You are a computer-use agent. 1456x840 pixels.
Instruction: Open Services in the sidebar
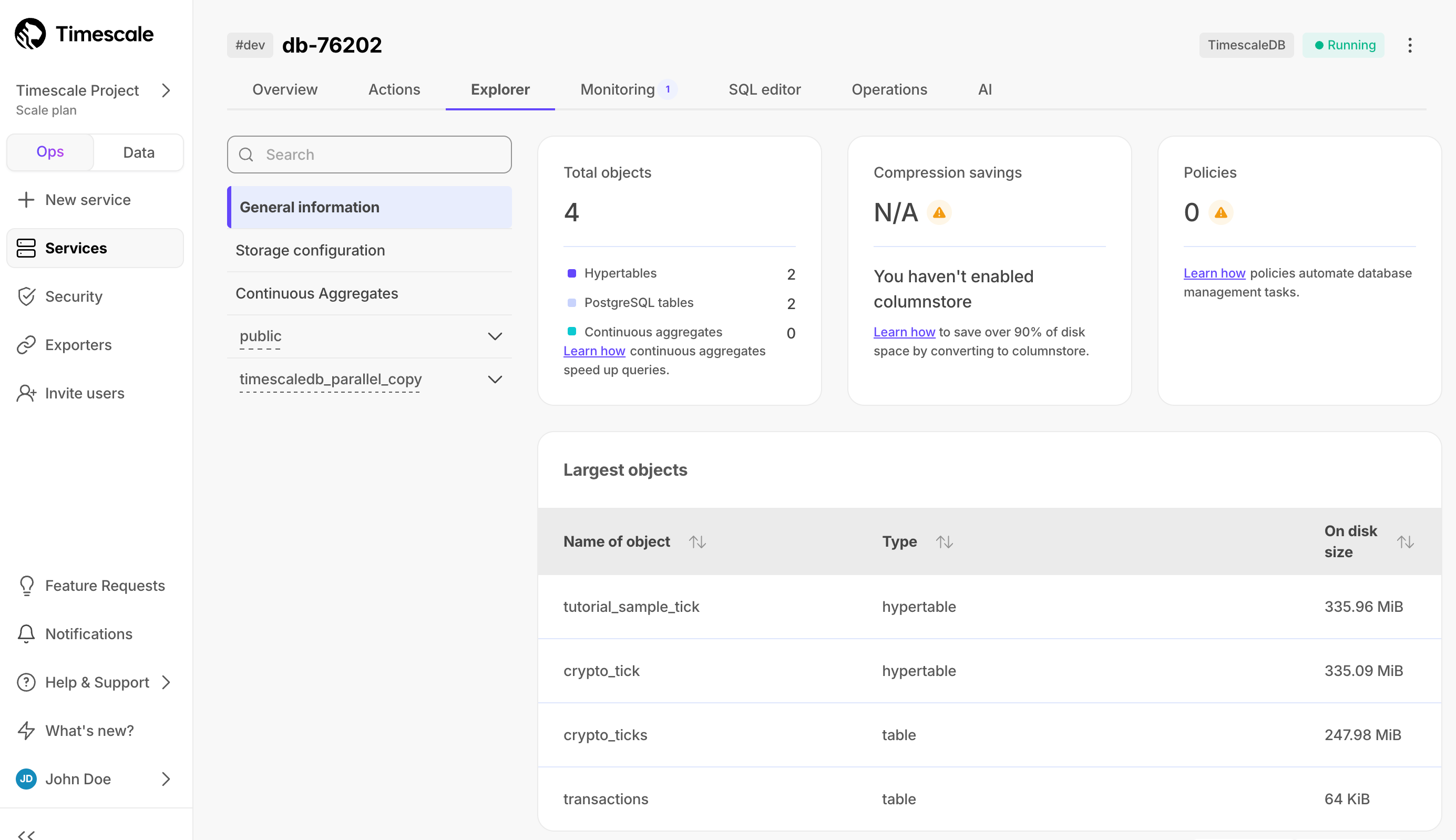[95, 248]
